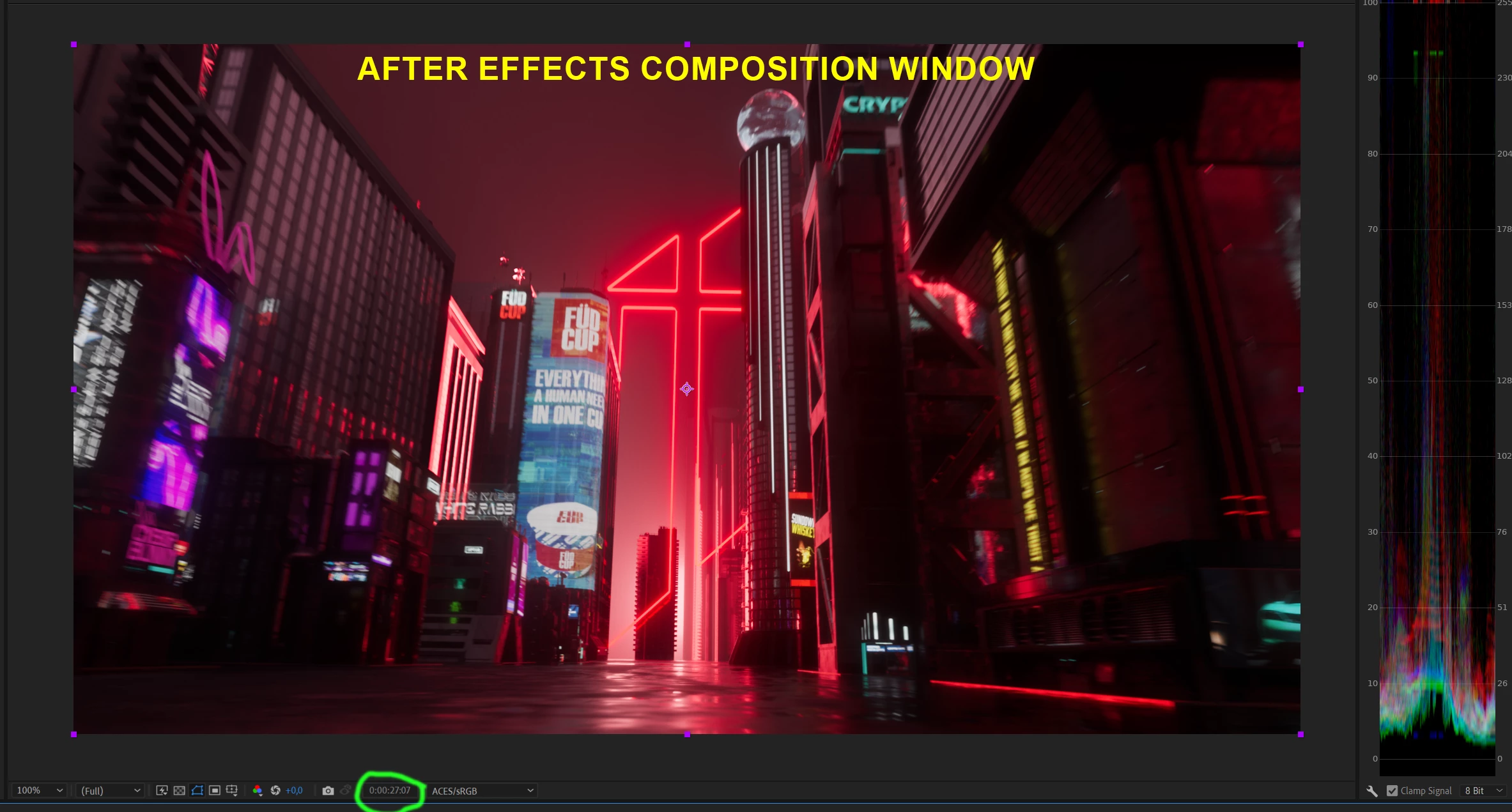Click the +0,0 exposure value
This screenshot has height=812, width=1512.
(x=294, y=790)
